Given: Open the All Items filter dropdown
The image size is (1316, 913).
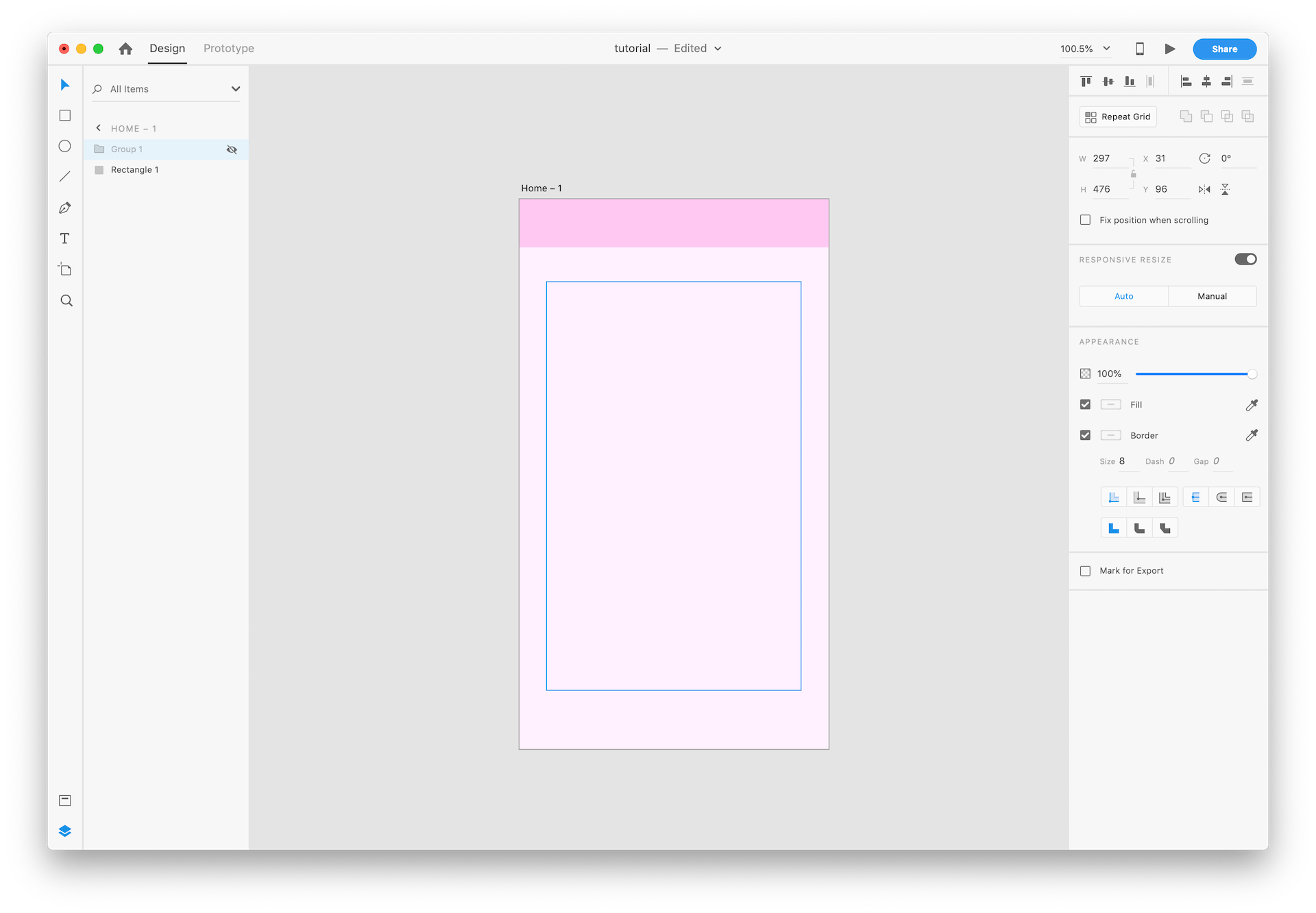Looking at the screenshot, I should click(x=235, y=89).
